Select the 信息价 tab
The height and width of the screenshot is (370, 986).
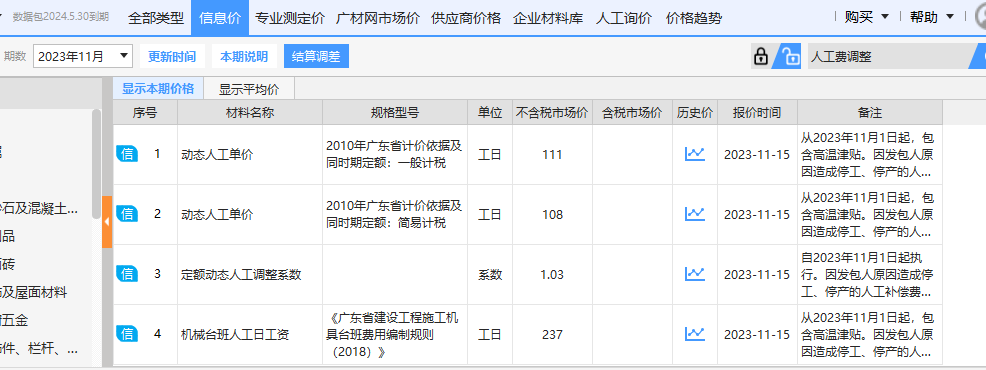[220, 18]
